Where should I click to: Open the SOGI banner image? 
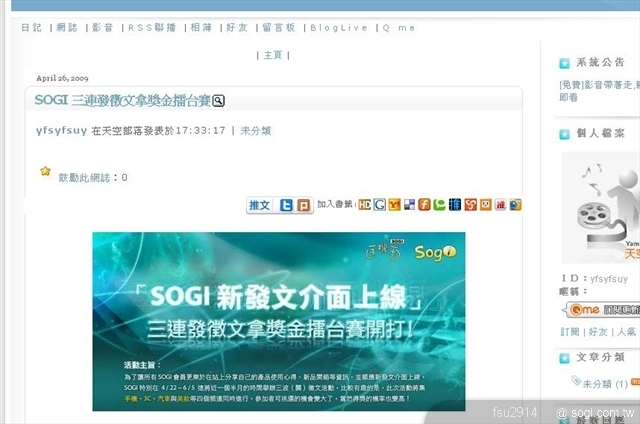(279, 322)
